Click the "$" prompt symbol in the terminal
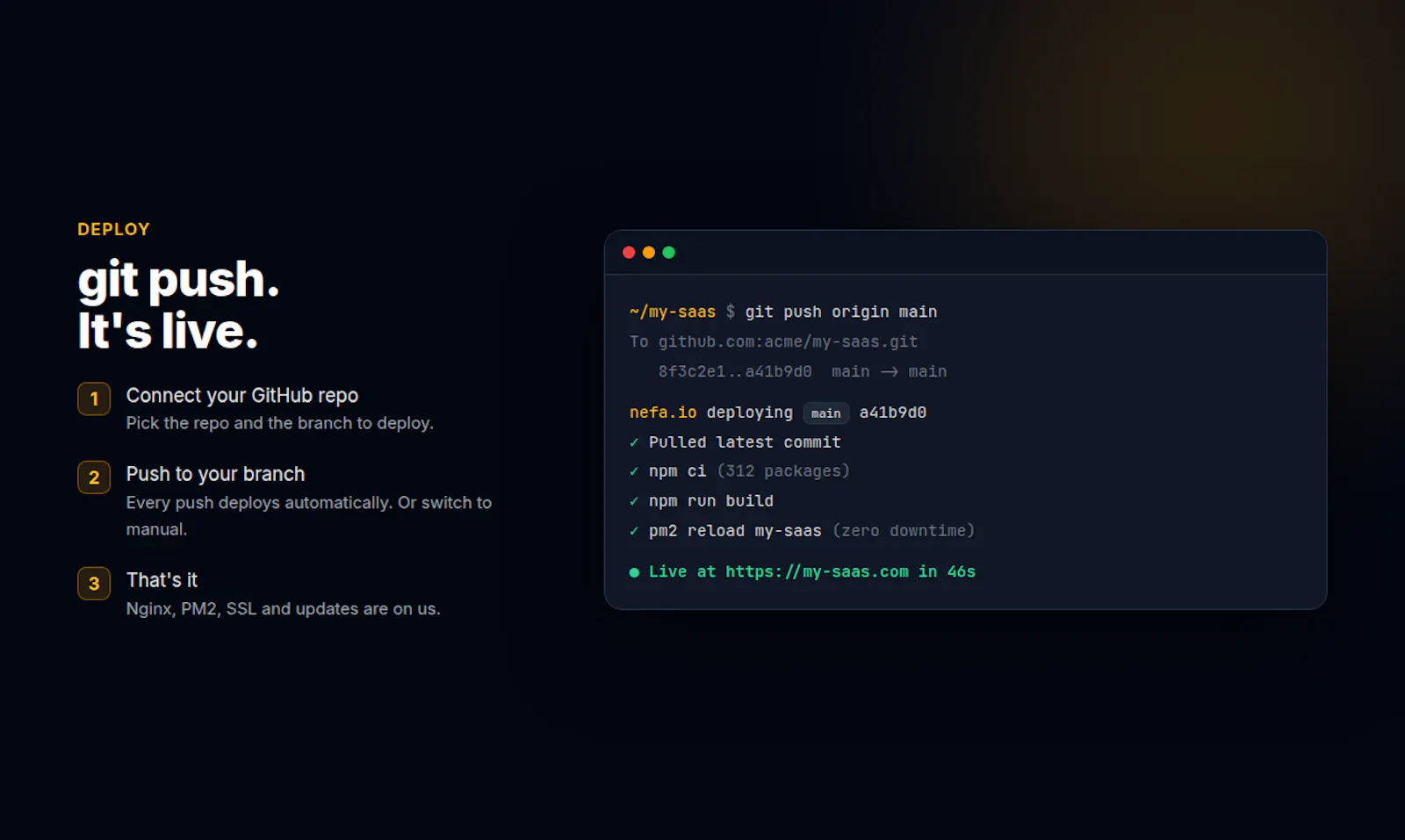This screenshot has height=840, width=1405. coord(731,312)
